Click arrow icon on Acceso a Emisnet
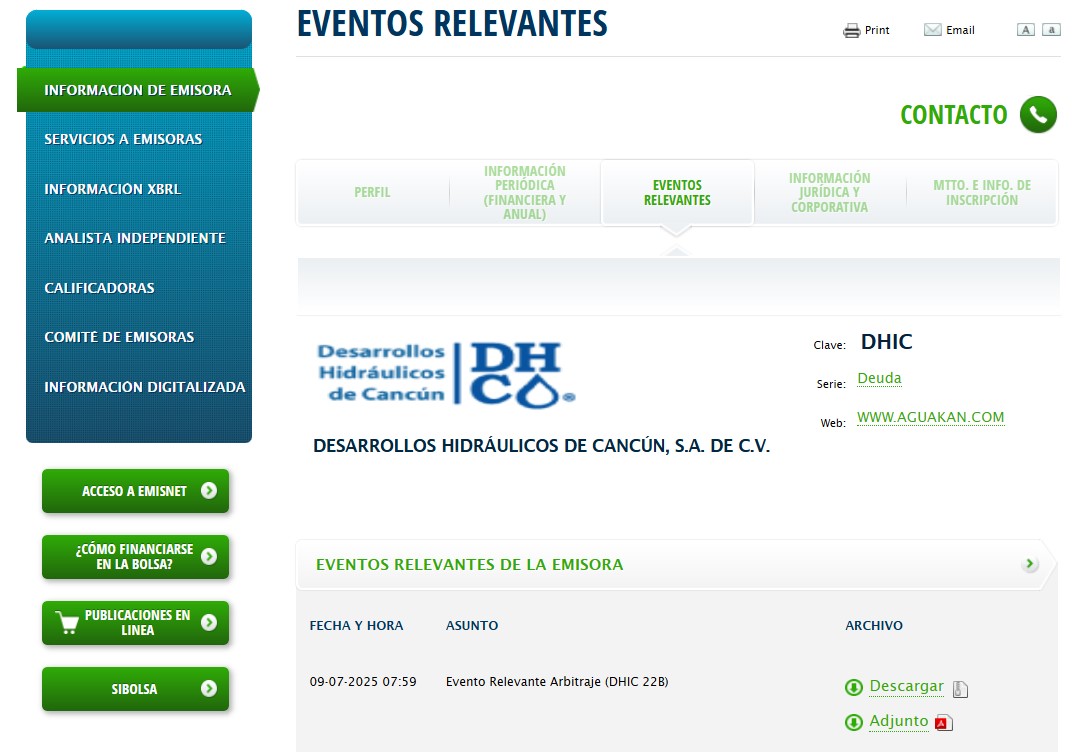 pos(208,490)
